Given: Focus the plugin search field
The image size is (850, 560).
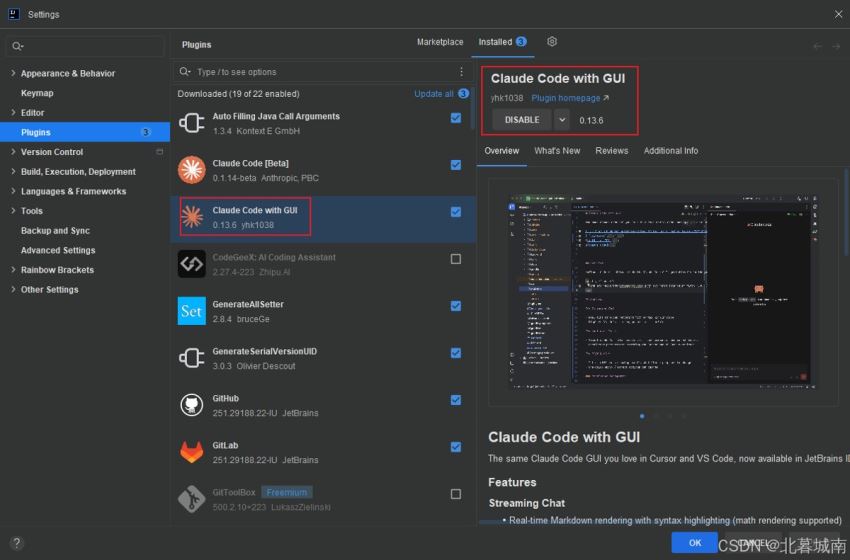Looking at the screenshot, I should [x=322, y=72].
